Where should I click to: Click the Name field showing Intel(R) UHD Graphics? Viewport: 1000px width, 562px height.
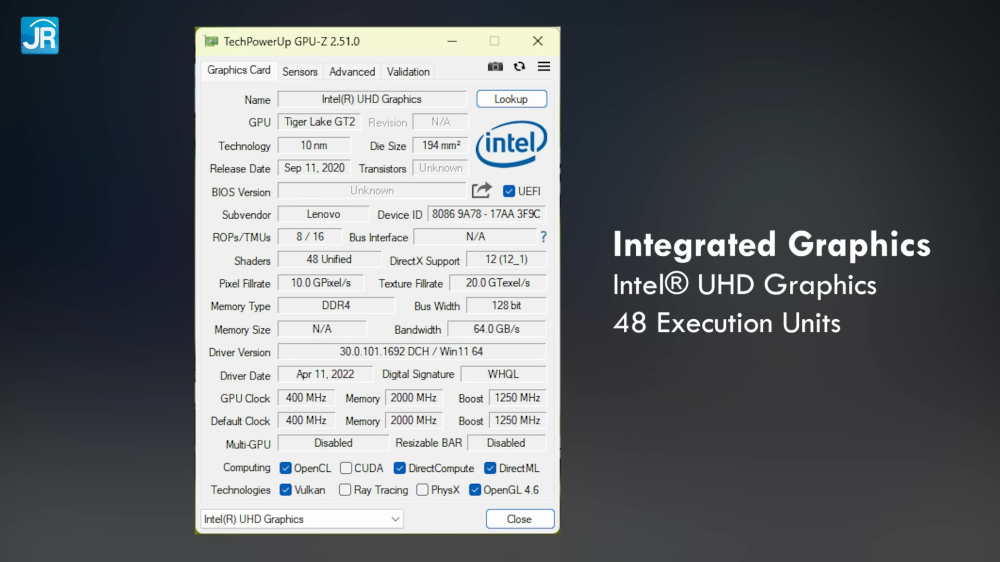tap(371, 99)
